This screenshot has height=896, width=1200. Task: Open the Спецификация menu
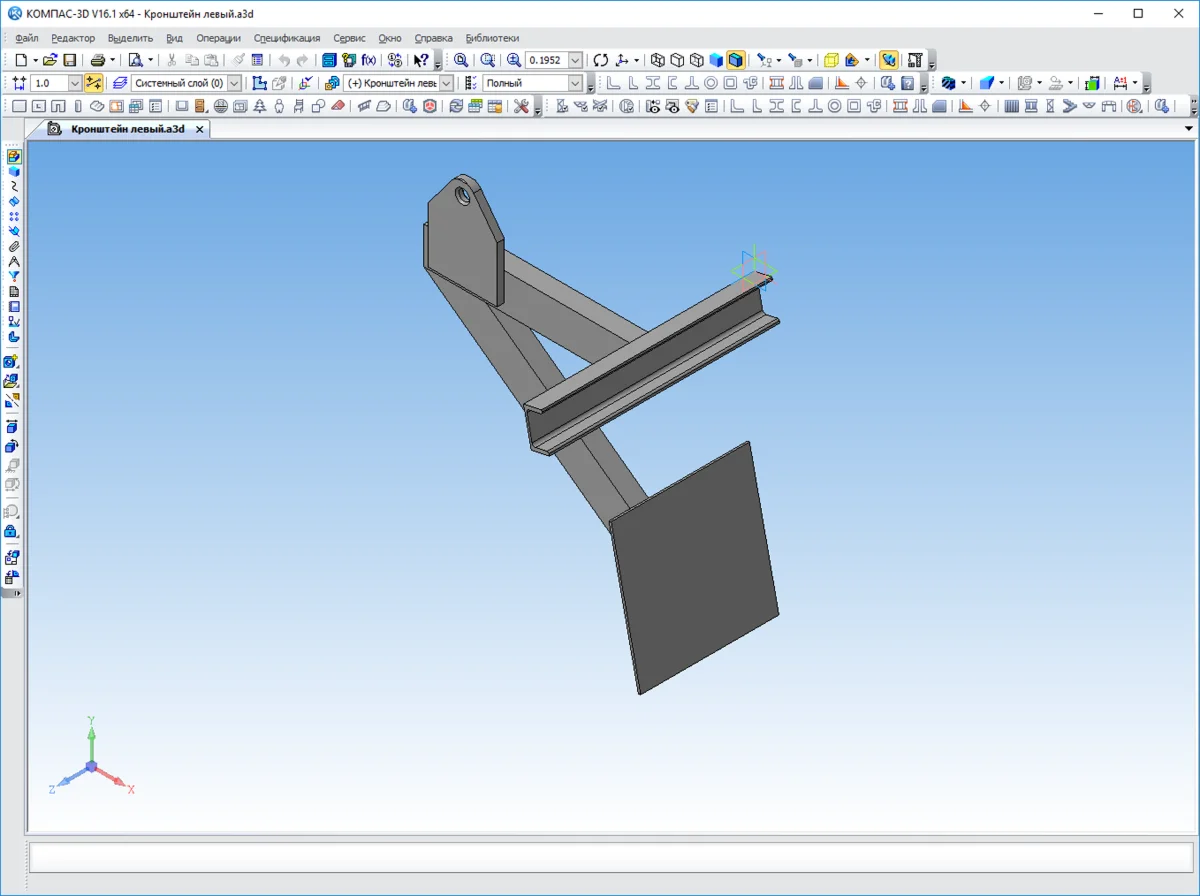tap(287, 38)
